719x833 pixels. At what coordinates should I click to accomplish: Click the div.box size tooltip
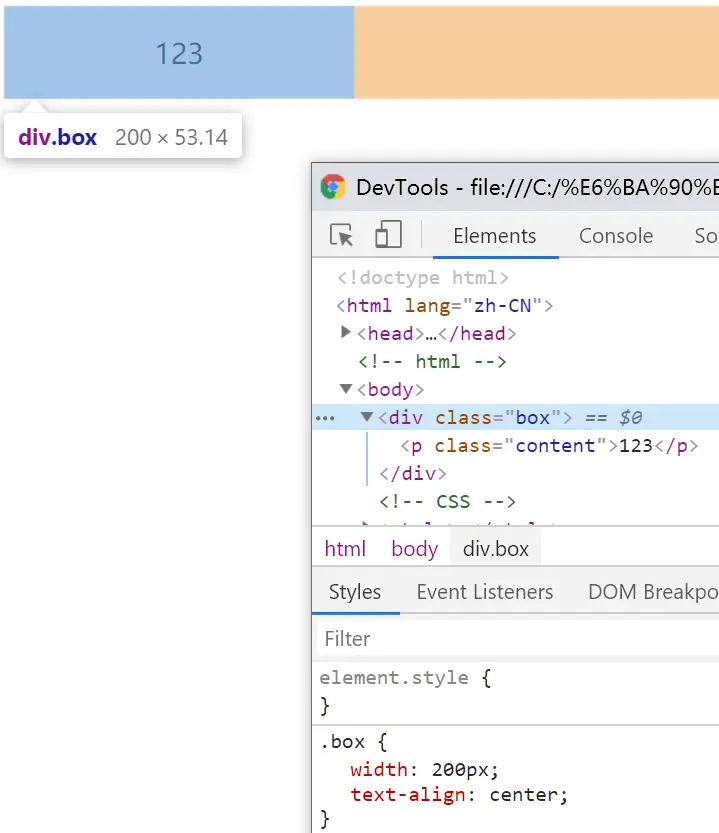123,137
